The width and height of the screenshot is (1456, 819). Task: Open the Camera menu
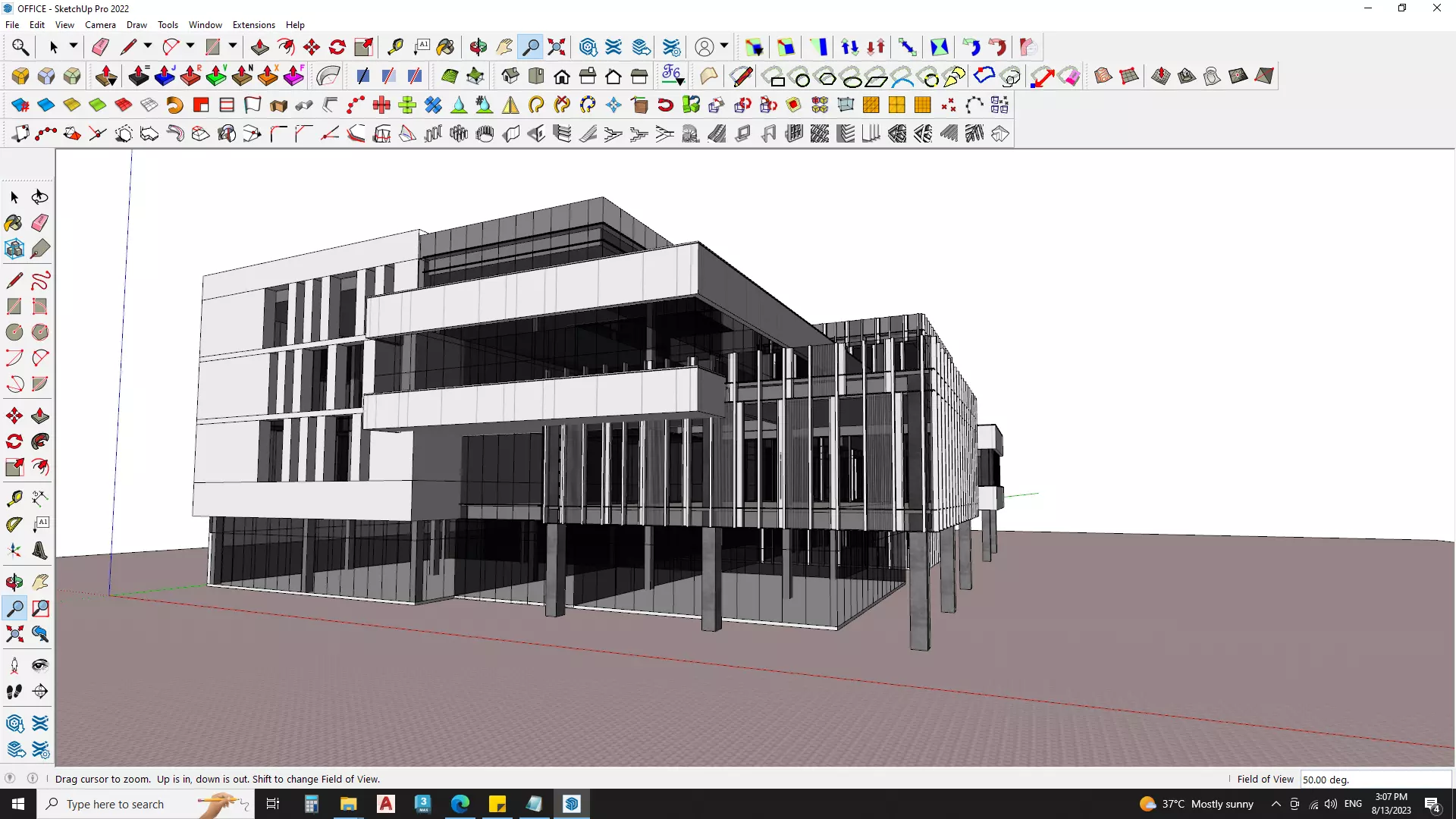pos(100,25)
